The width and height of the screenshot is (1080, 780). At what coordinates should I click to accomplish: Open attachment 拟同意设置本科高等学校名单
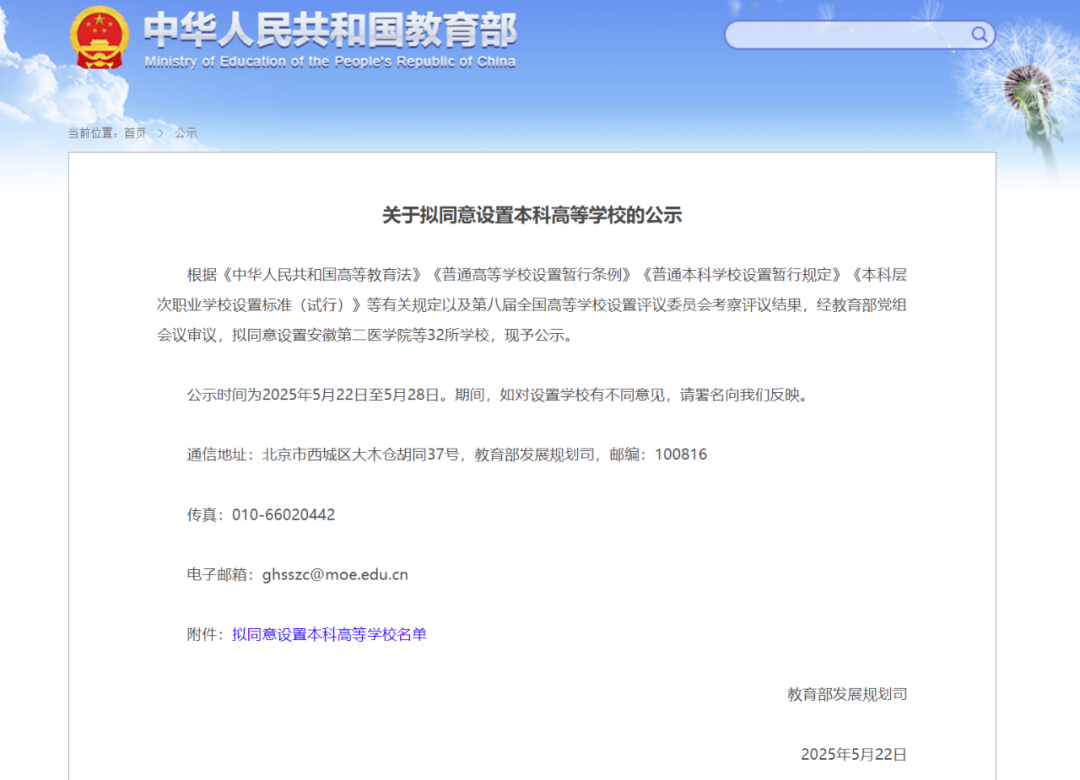[329, 634]
